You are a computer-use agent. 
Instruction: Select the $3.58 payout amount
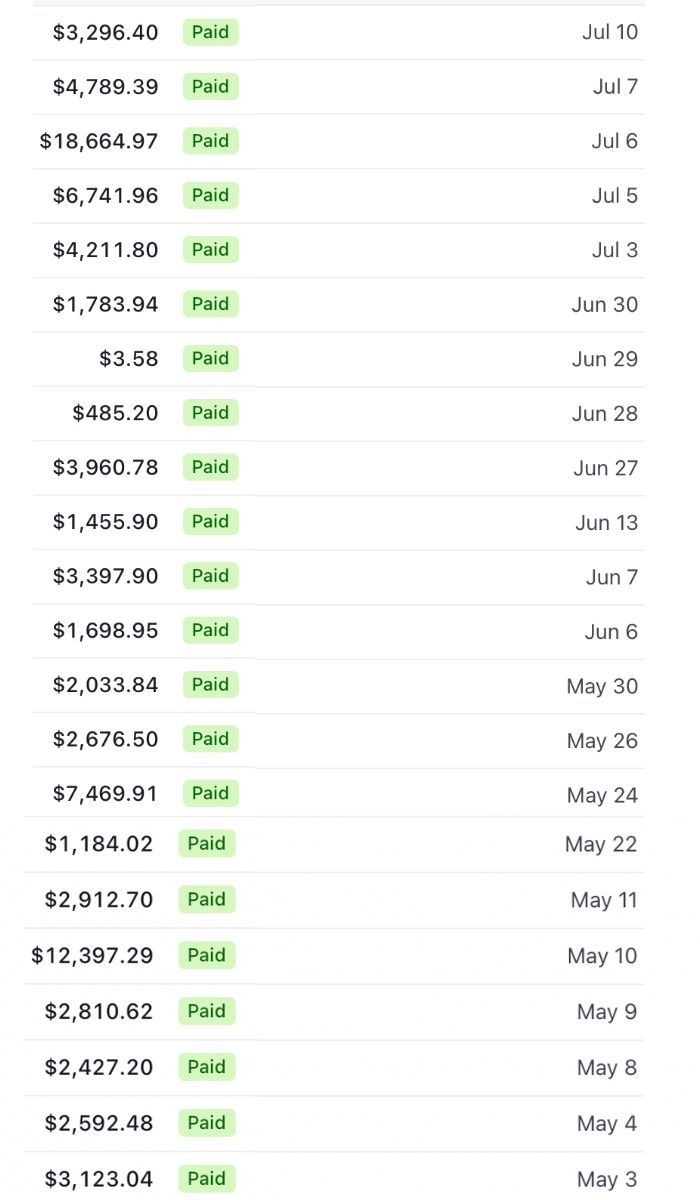click(128, 359)
